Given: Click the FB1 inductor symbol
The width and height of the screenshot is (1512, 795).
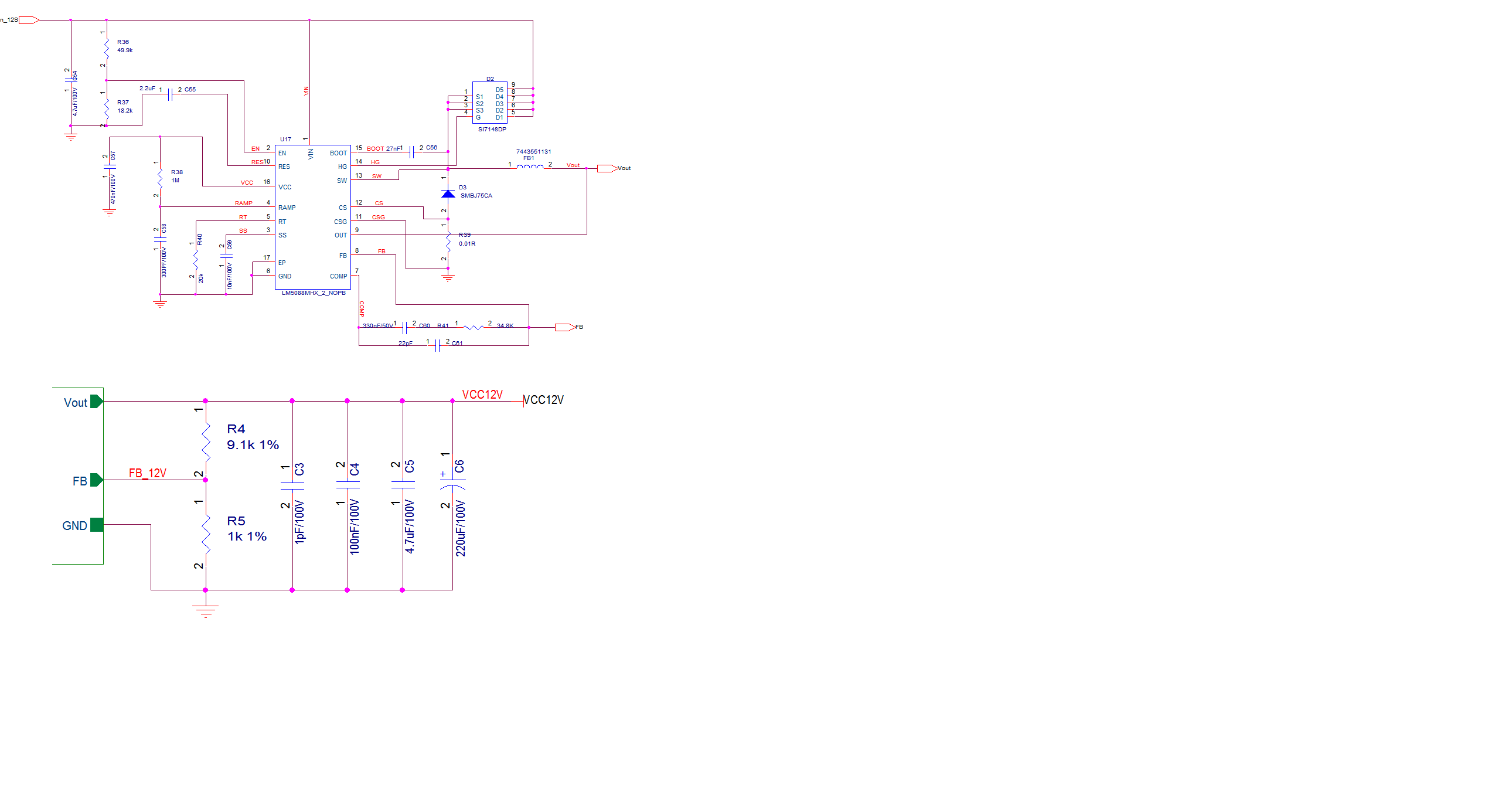Looking at the screenshot, I should point(529,167).
